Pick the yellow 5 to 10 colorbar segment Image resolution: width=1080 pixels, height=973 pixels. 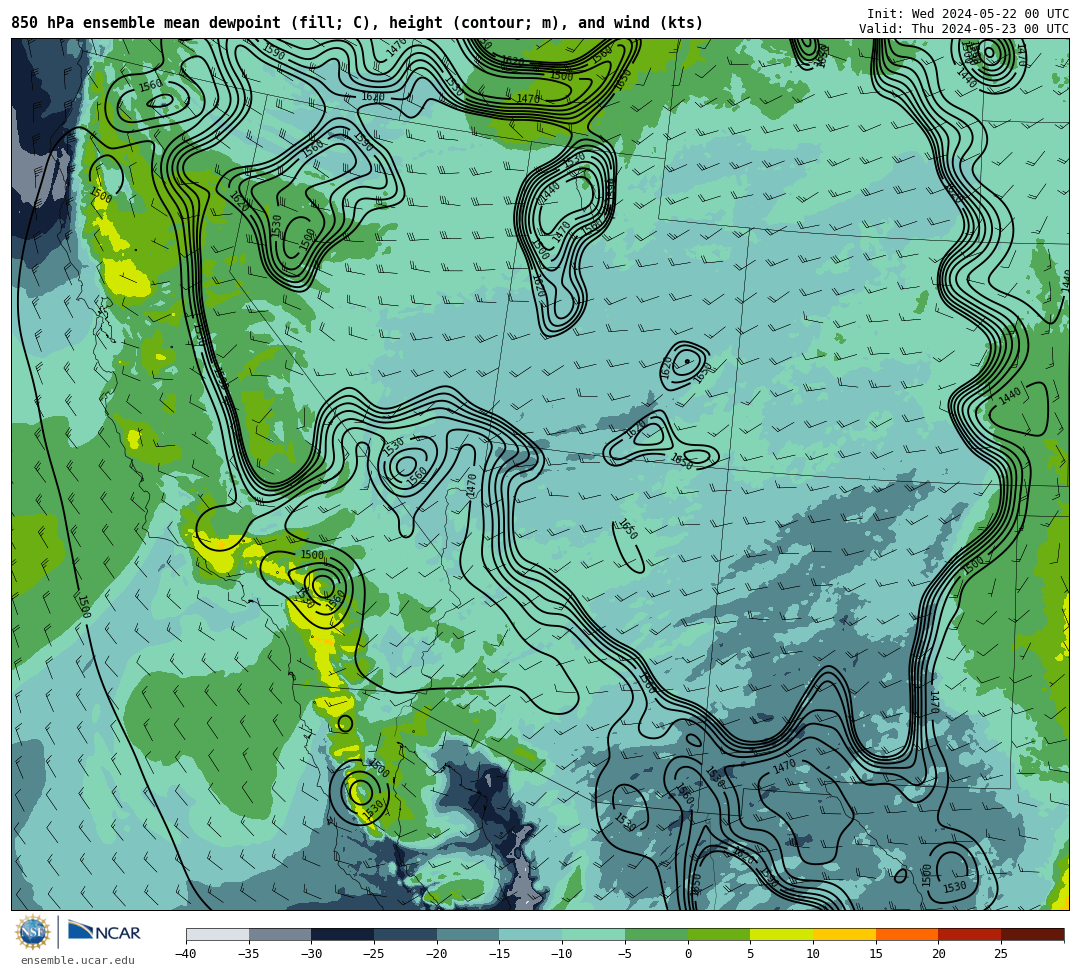[x=782, y=935]
